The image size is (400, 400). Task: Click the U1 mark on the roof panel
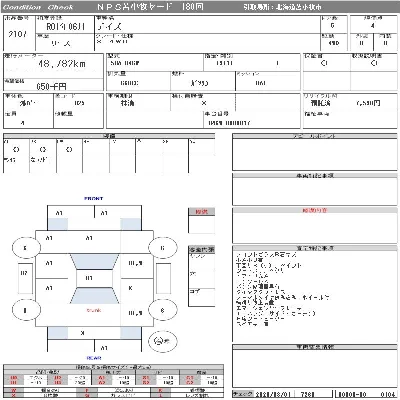coord(89,278)
